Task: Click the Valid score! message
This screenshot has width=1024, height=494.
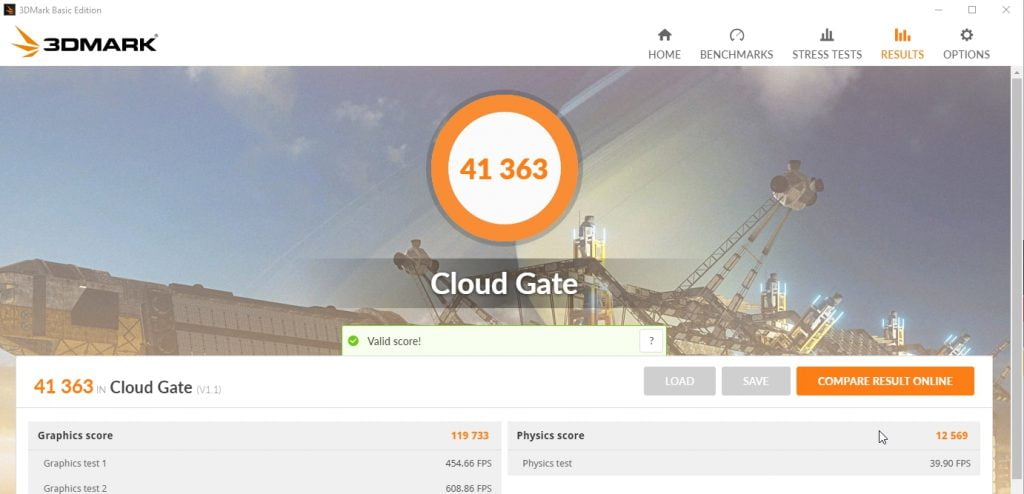Action: 394,341
